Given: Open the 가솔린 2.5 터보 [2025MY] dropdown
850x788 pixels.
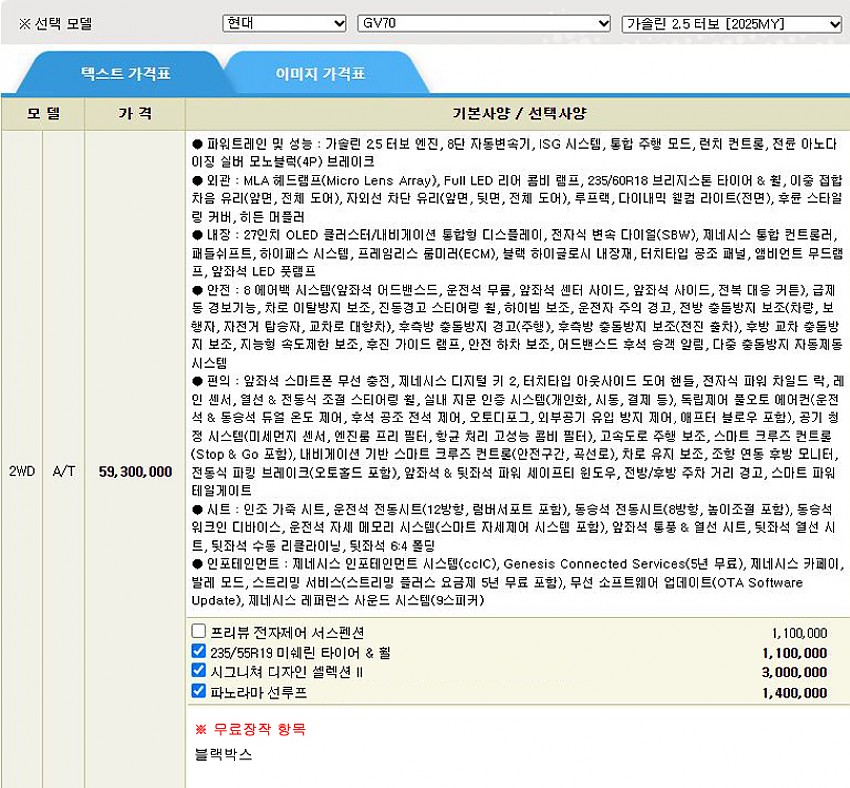Looking at the screenshot, I should click(731, 23).
